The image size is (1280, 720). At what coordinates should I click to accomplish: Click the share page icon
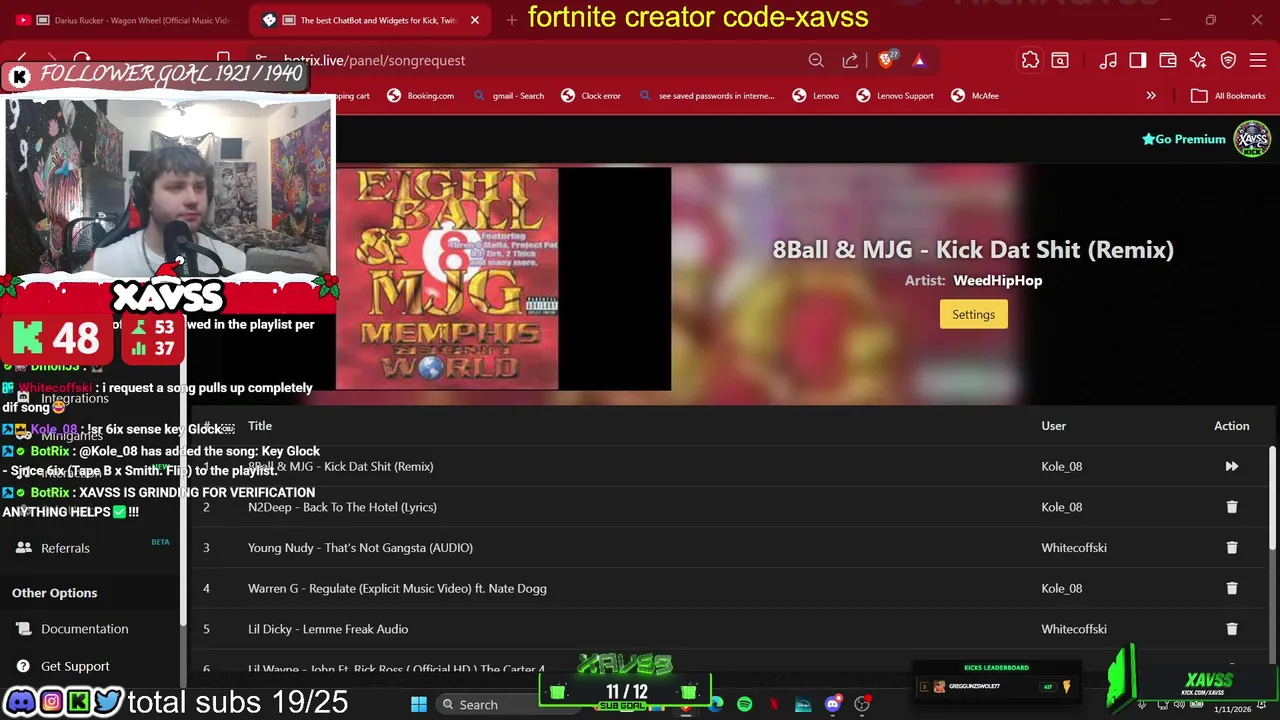point(850,60)
